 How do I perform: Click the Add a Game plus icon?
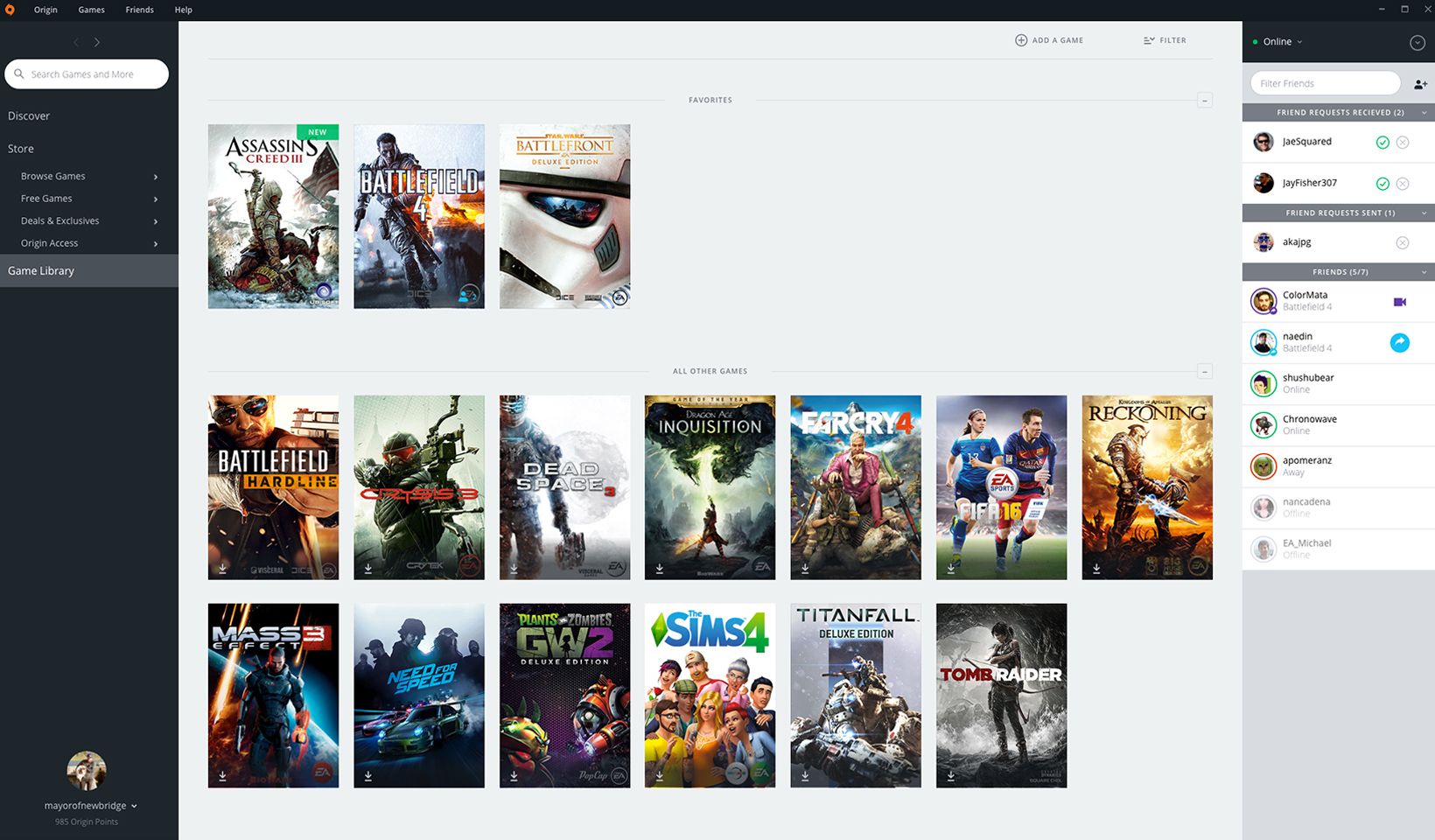[1021, 39]
